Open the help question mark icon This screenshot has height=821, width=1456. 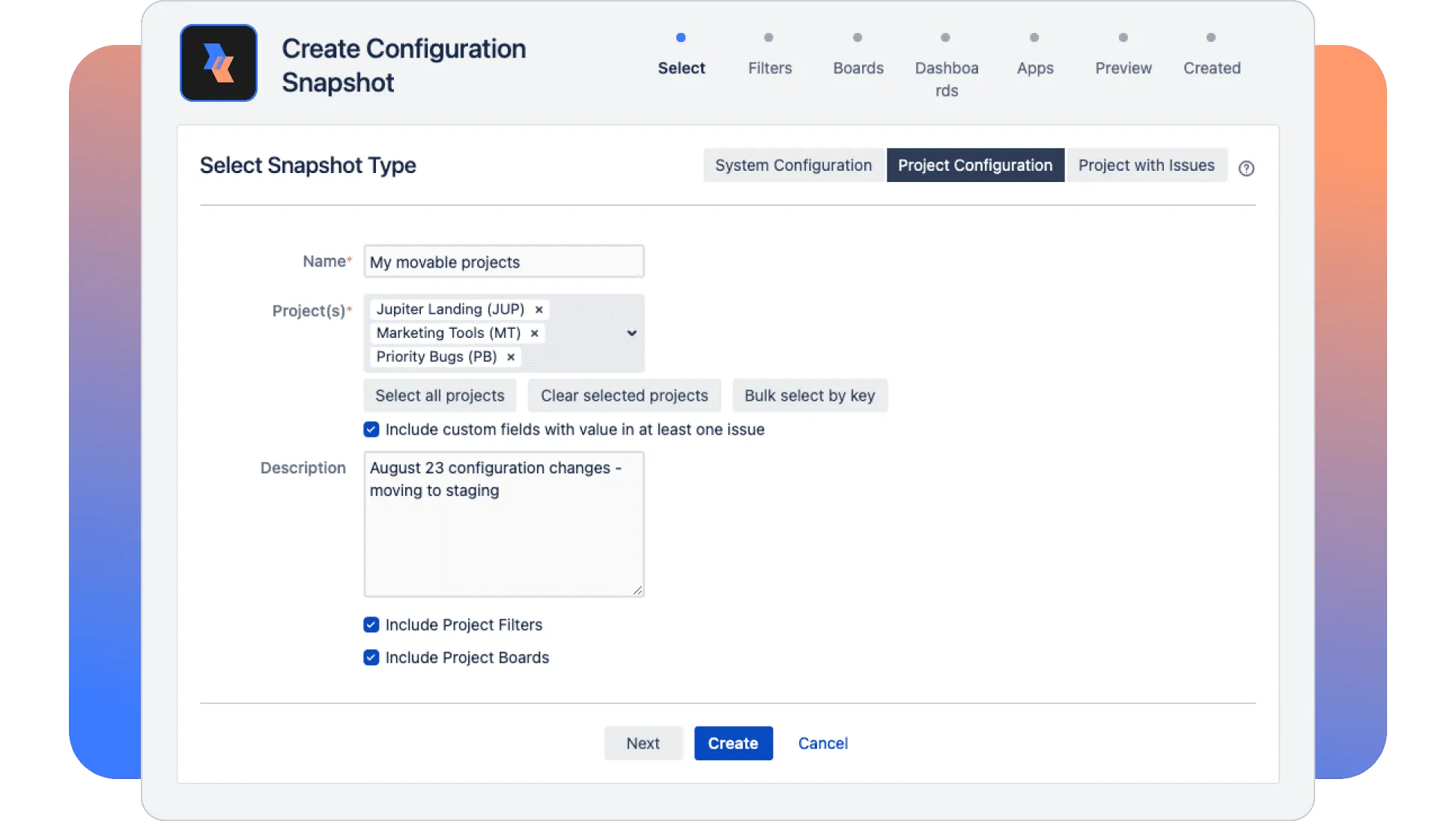(x=1246, y=169)
